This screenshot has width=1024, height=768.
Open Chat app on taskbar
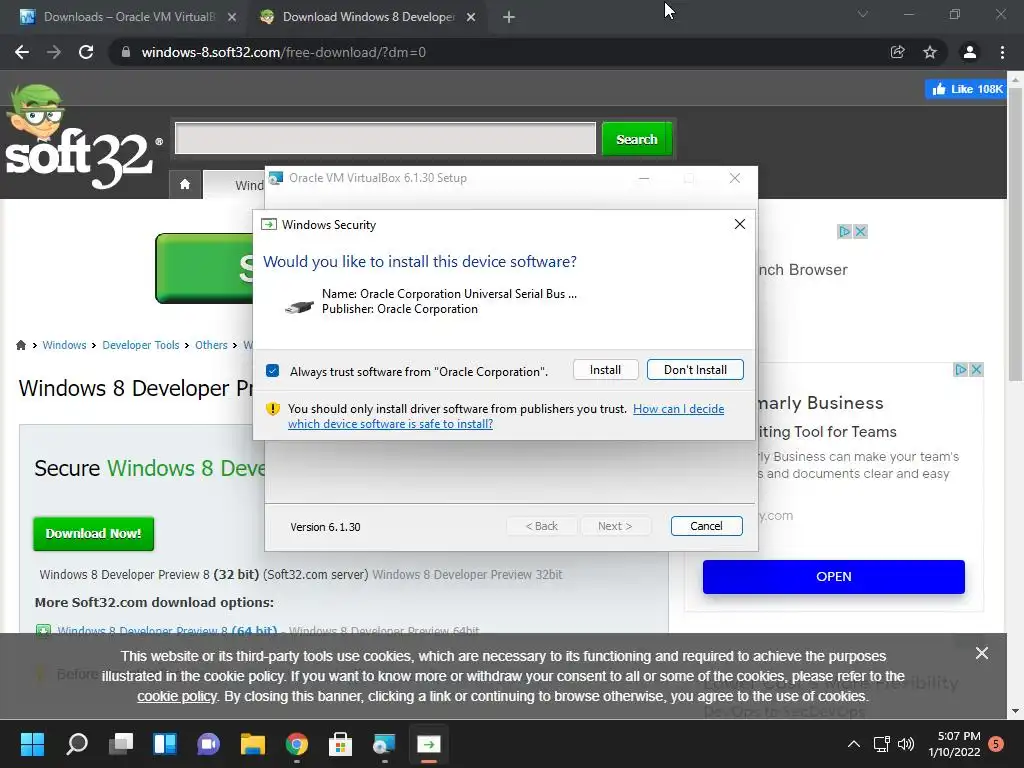coord(208,744)
